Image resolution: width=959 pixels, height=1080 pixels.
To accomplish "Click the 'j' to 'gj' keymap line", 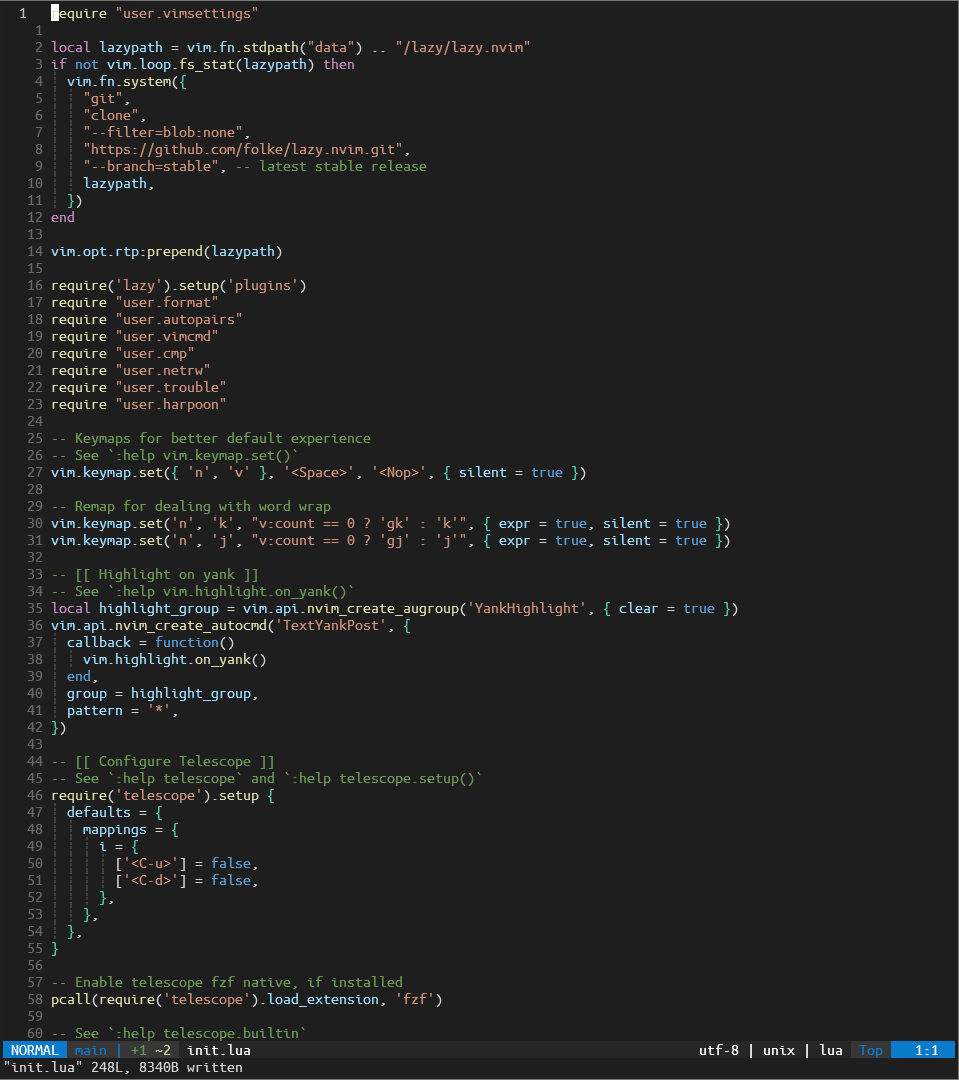I will (x=391, y=540).
